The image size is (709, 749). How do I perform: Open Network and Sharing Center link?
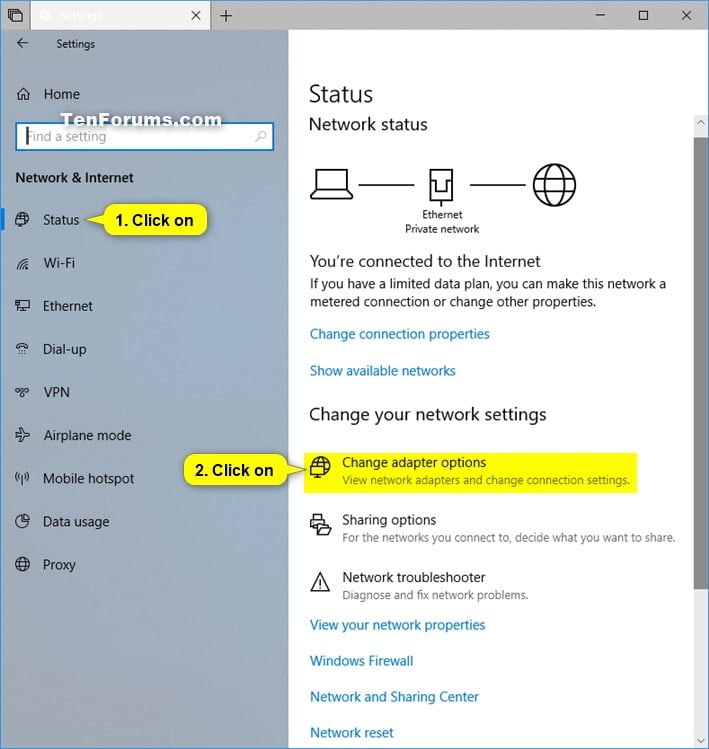pos(394,696)
